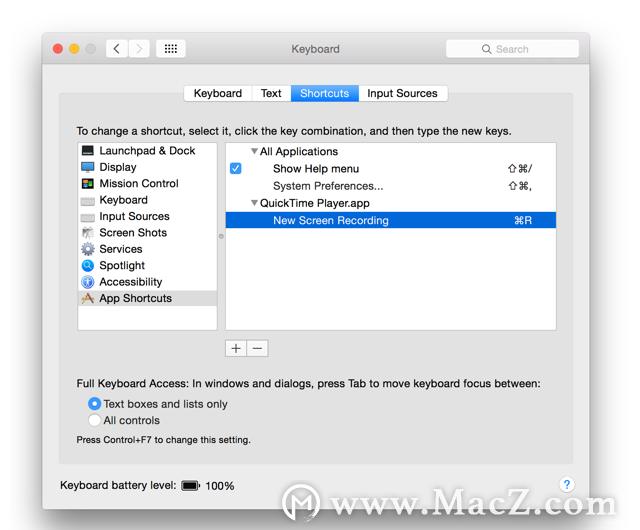The image size is (640, 530).
Task: Click the All Applications header text
Action: pyautogui.click(x=299, y=151)
